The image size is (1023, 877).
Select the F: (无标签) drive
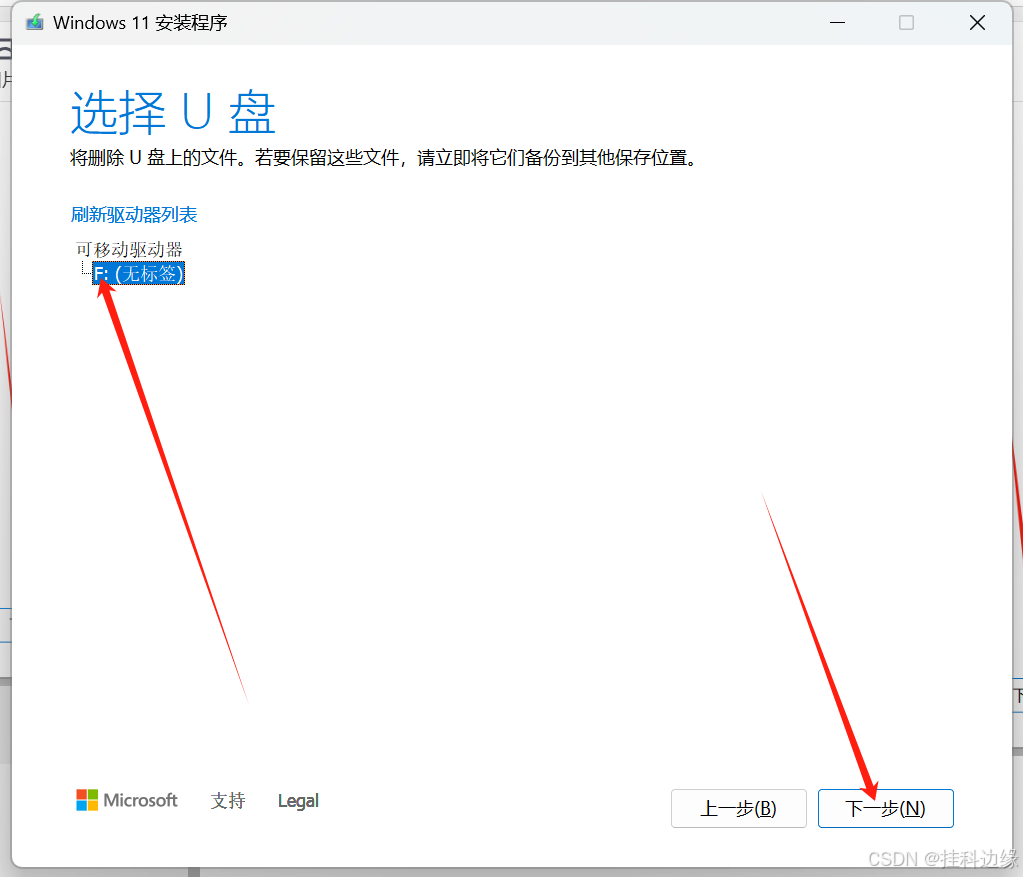(x=138, y=273)
